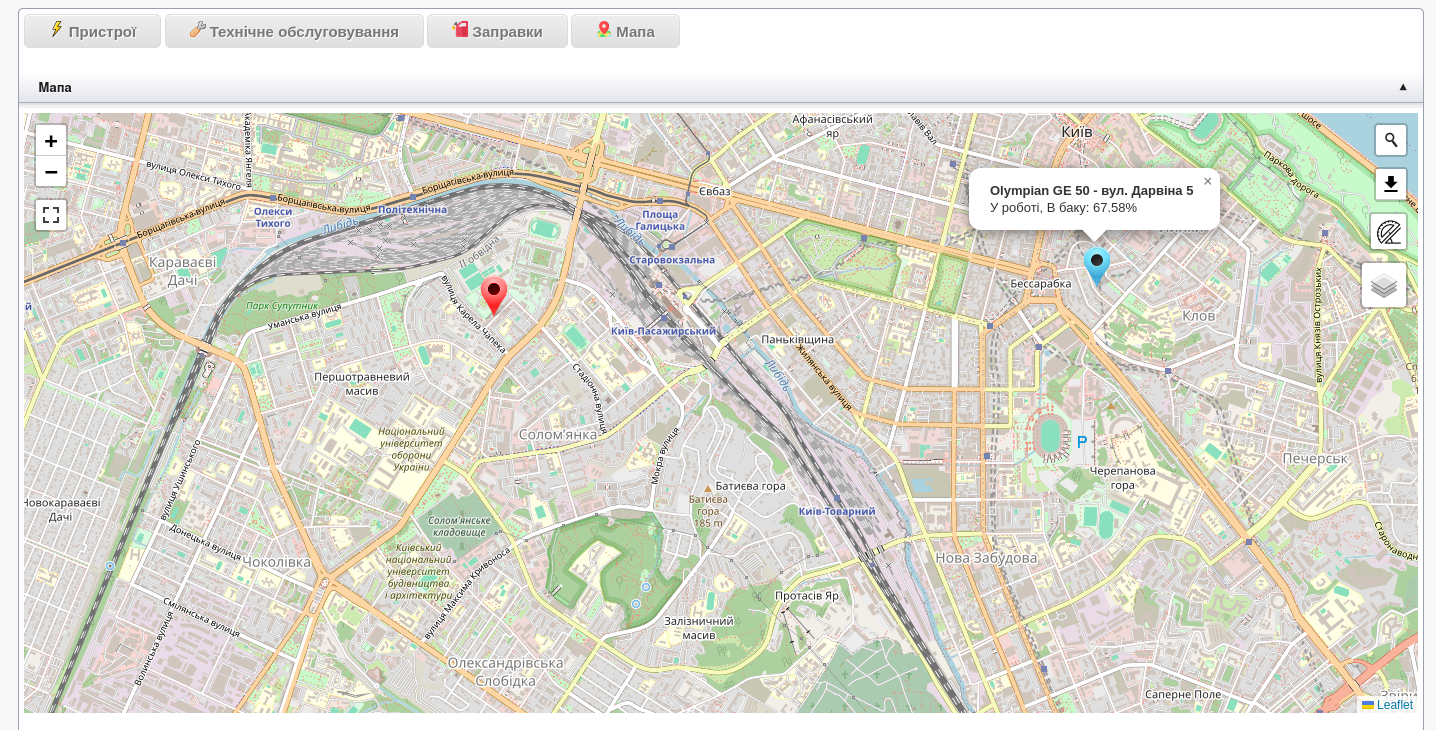Enter fullscreen map view
This screenshot has height=730, width=1436.
tap(51, 215)
